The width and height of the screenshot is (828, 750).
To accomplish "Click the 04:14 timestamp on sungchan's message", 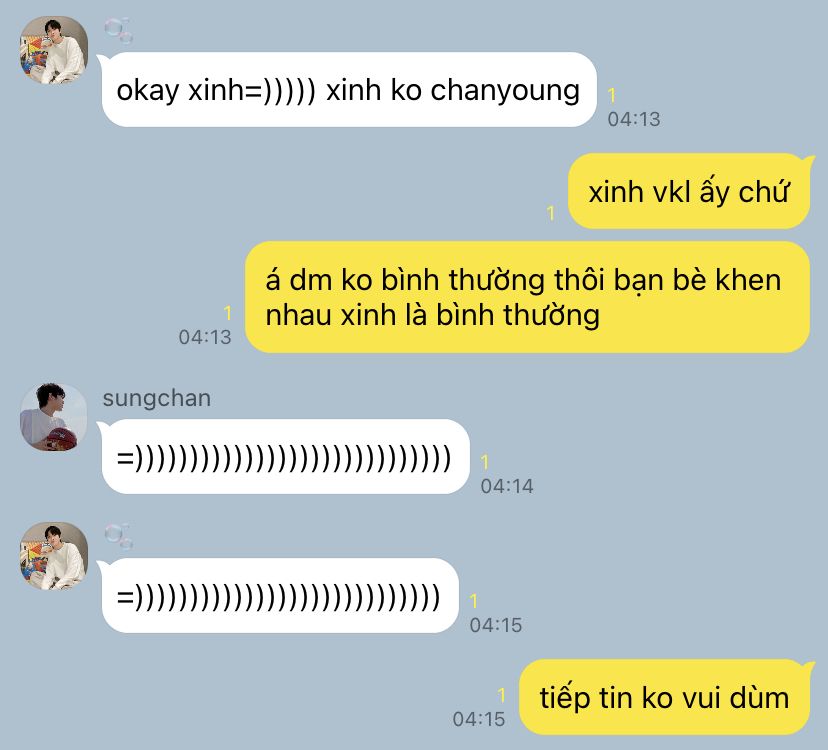I will coord(507,486).
